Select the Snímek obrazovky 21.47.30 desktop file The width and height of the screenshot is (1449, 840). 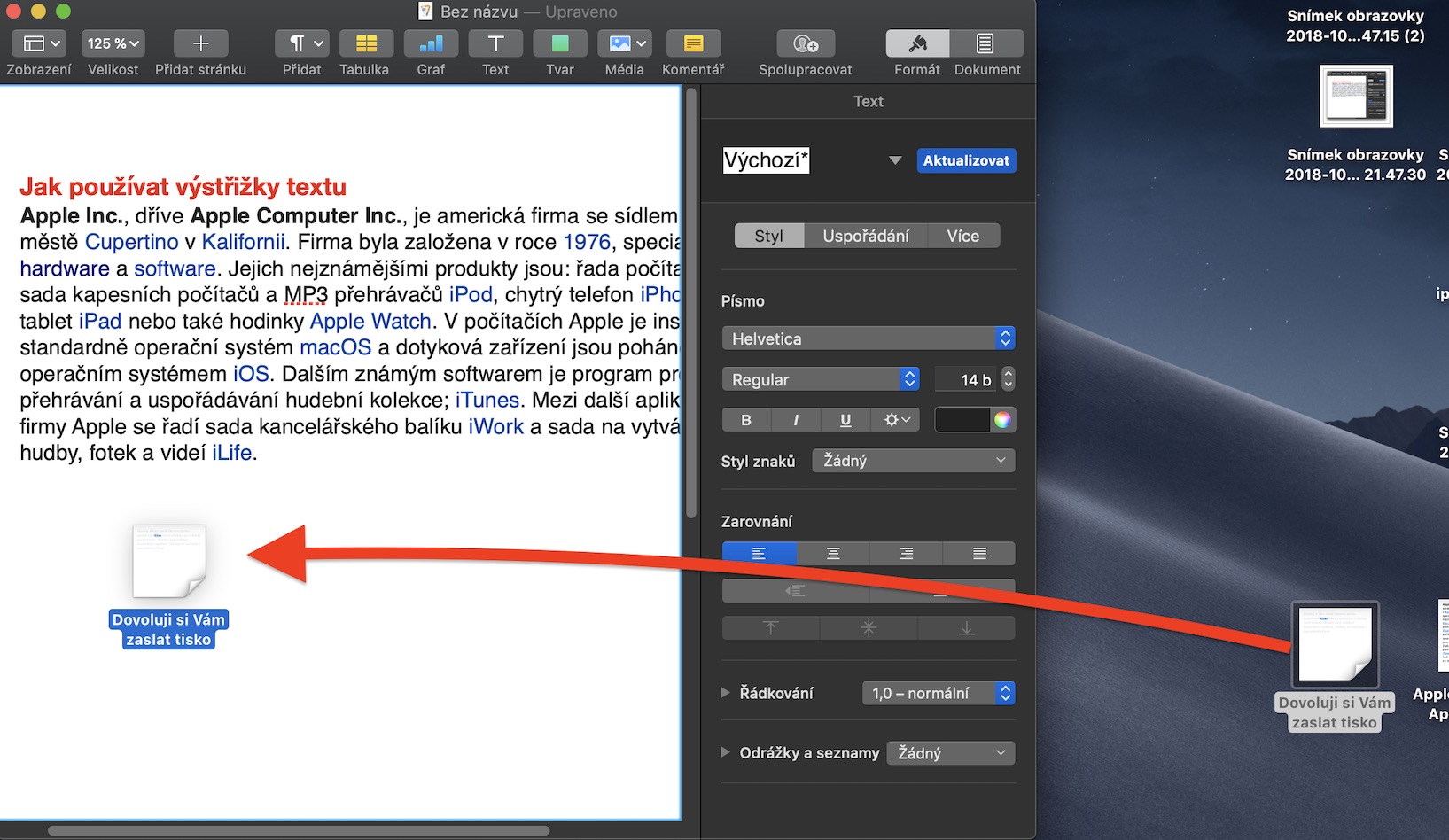1356,125
